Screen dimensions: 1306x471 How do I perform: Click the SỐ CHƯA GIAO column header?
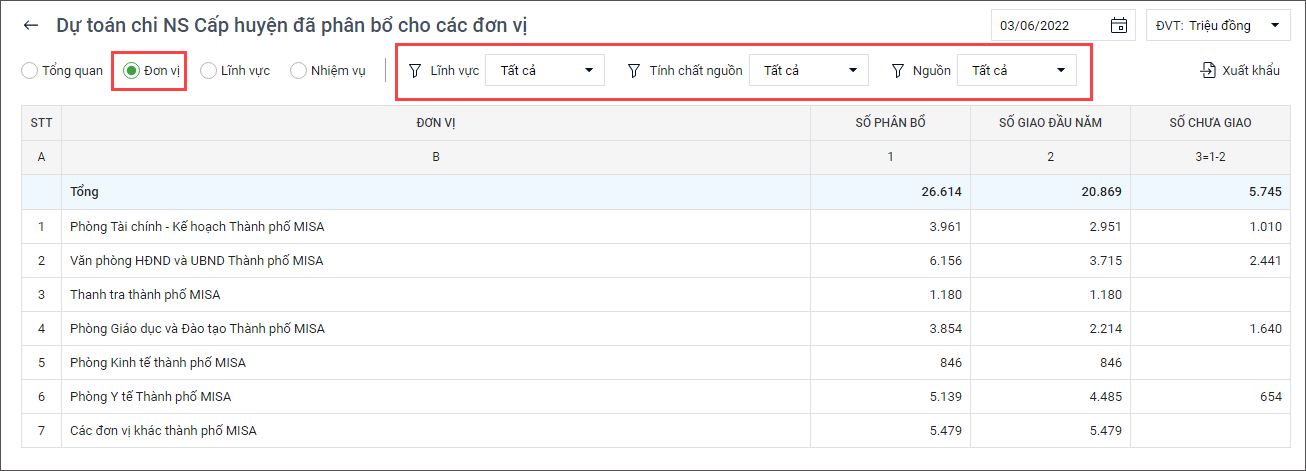point(1210,123)
